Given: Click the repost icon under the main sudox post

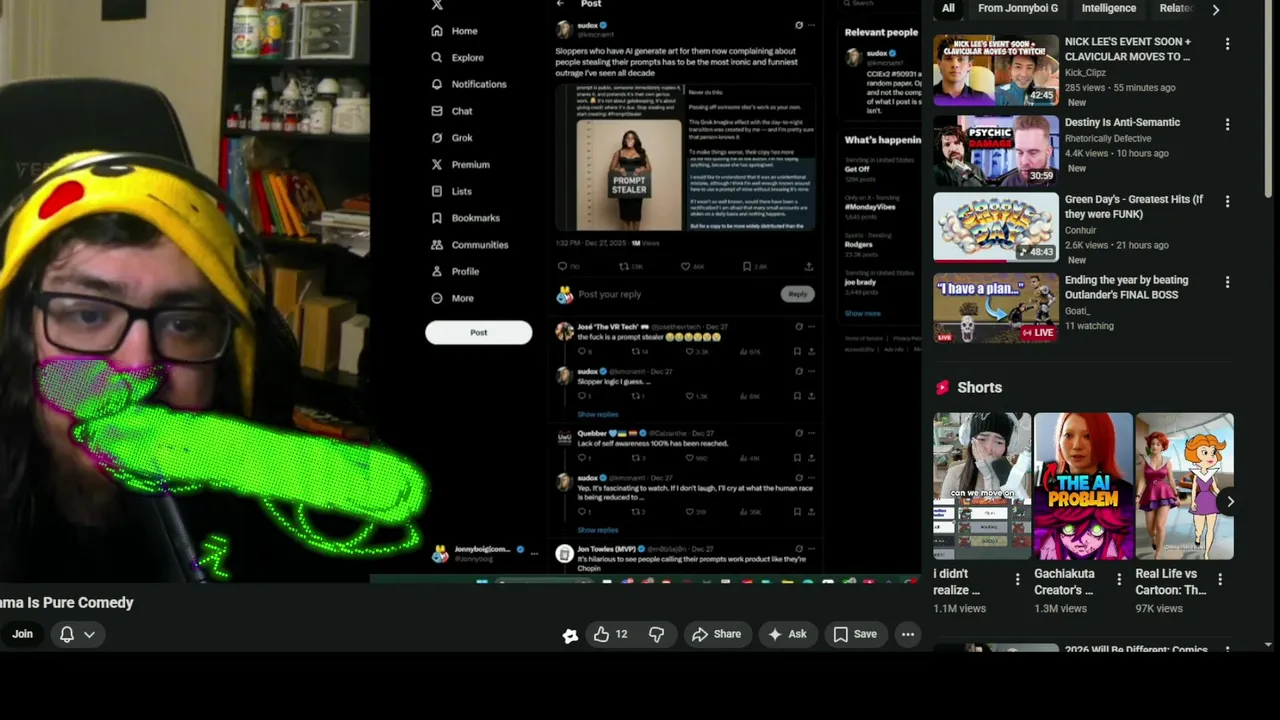Looking at the screenshot, I should [x=624, y=267].
